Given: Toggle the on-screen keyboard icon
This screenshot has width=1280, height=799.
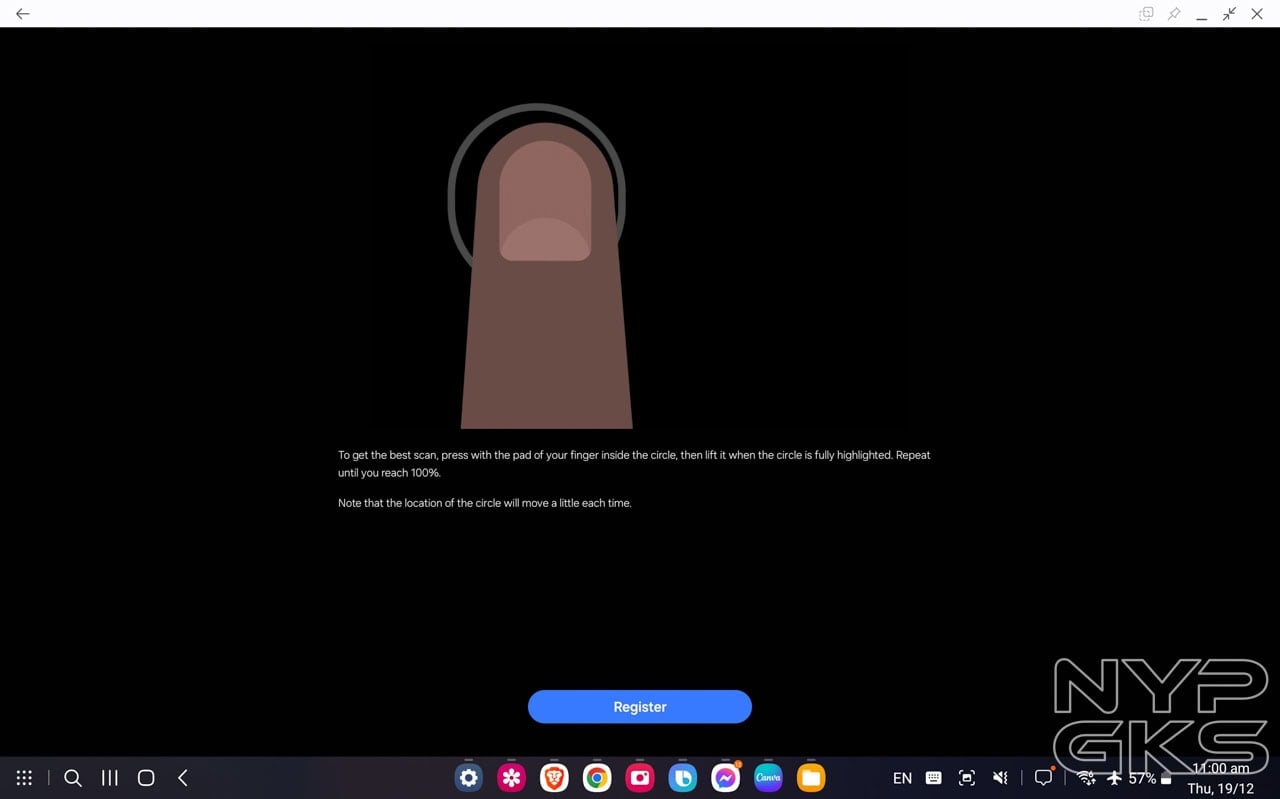Looking at the screenshot, I should coord(934,778).
